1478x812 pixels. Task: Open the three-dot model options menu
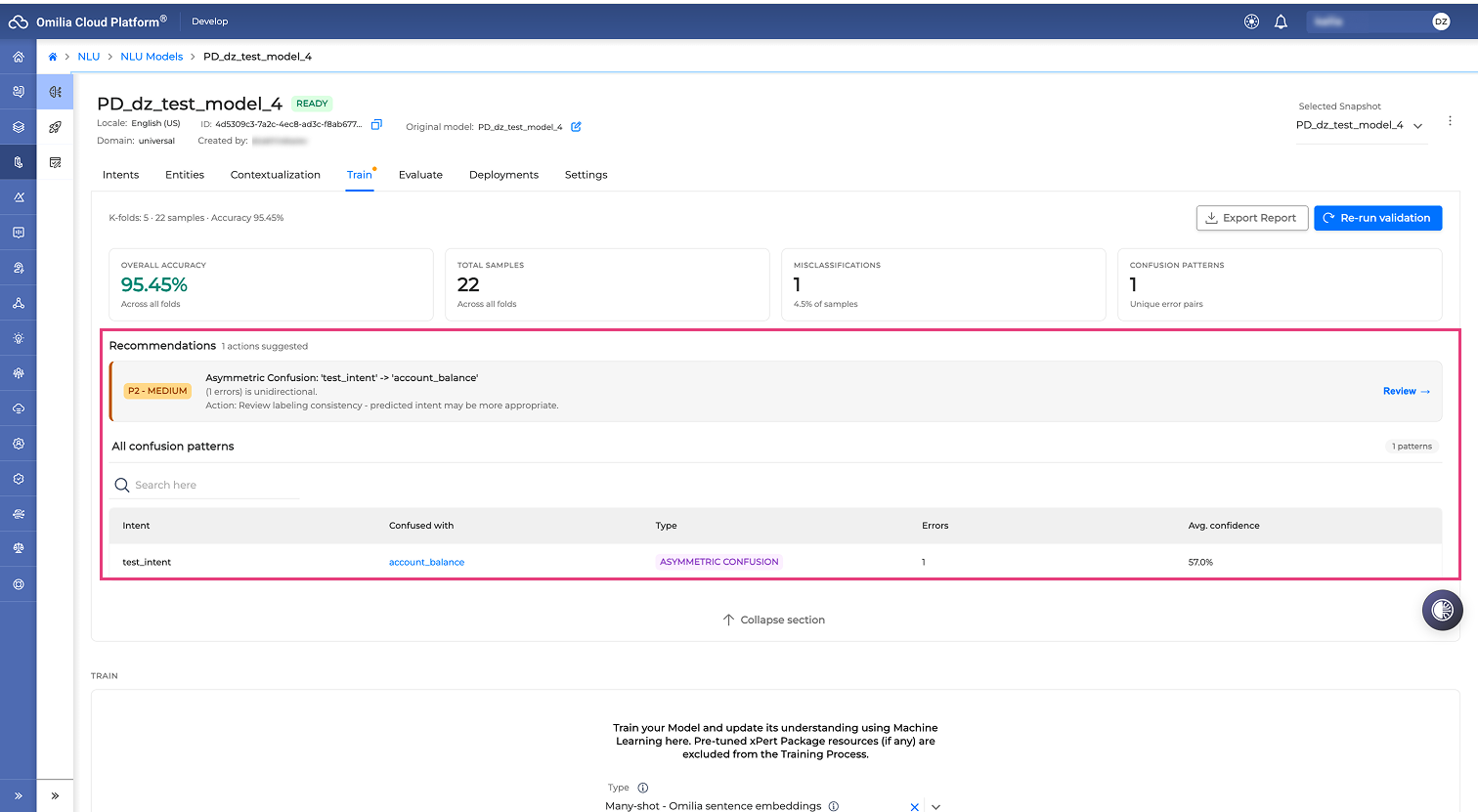(x=1450, y=121)
